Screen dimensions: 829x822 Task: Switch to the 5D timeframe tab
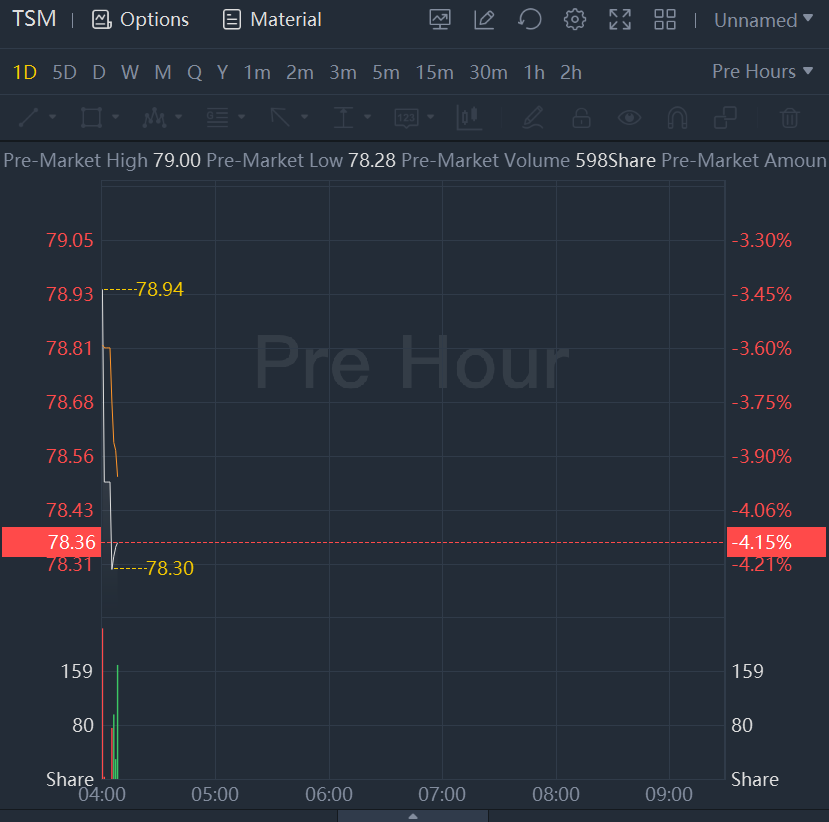click(x=64, y=72)
